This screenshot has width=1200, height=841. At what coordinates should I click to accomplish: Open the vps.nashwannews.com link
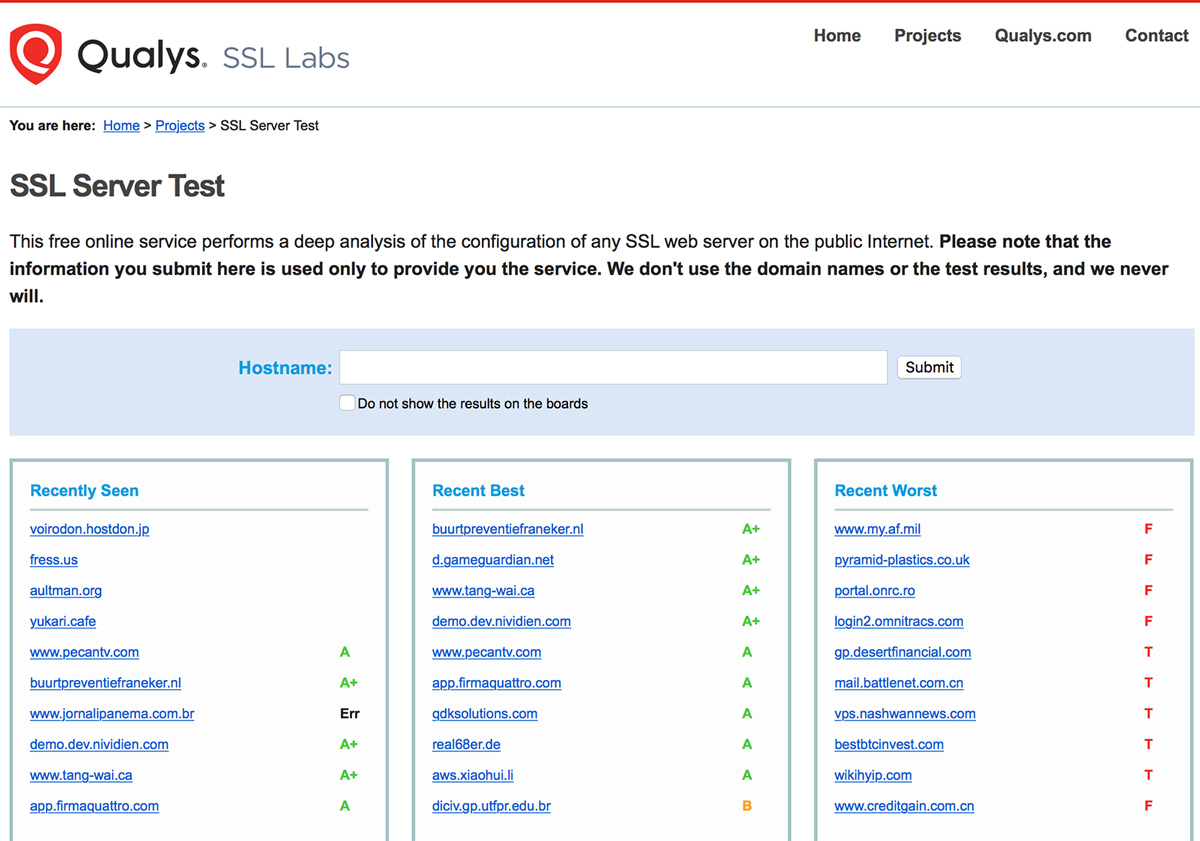click(905, 715)
